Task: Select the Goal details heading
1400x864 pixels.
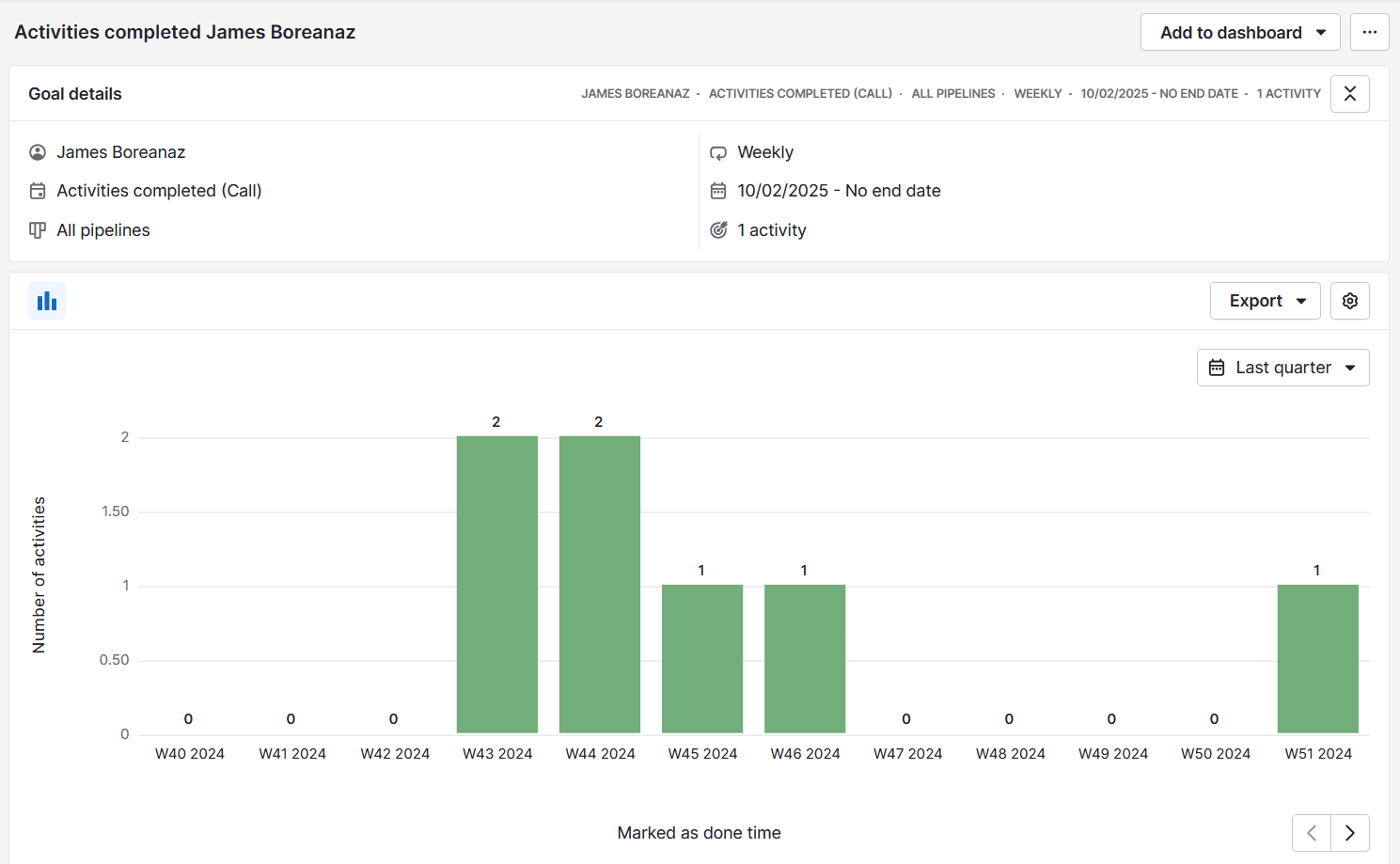Action: point(74,93)
